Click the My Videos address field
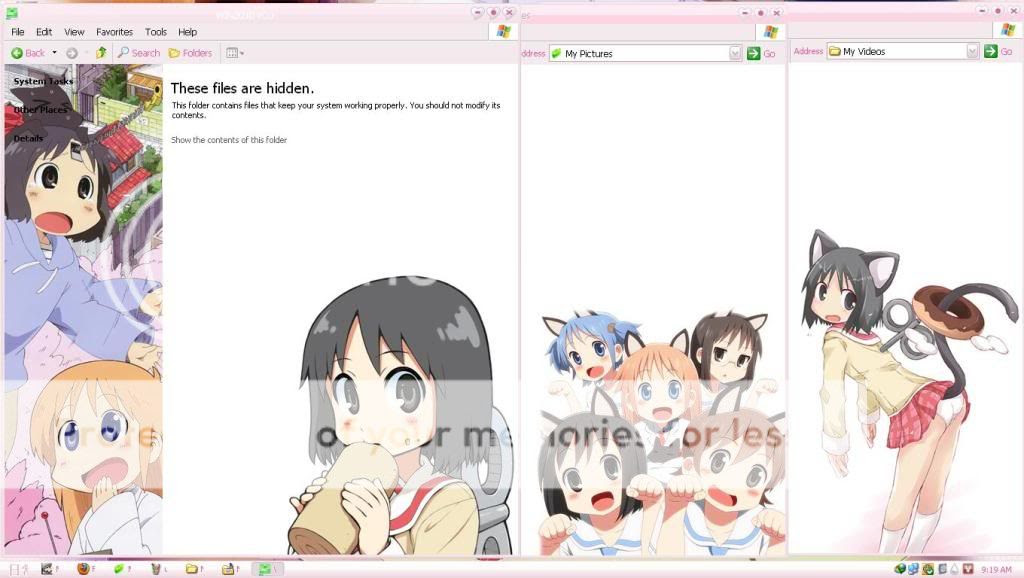 (903, 51)
